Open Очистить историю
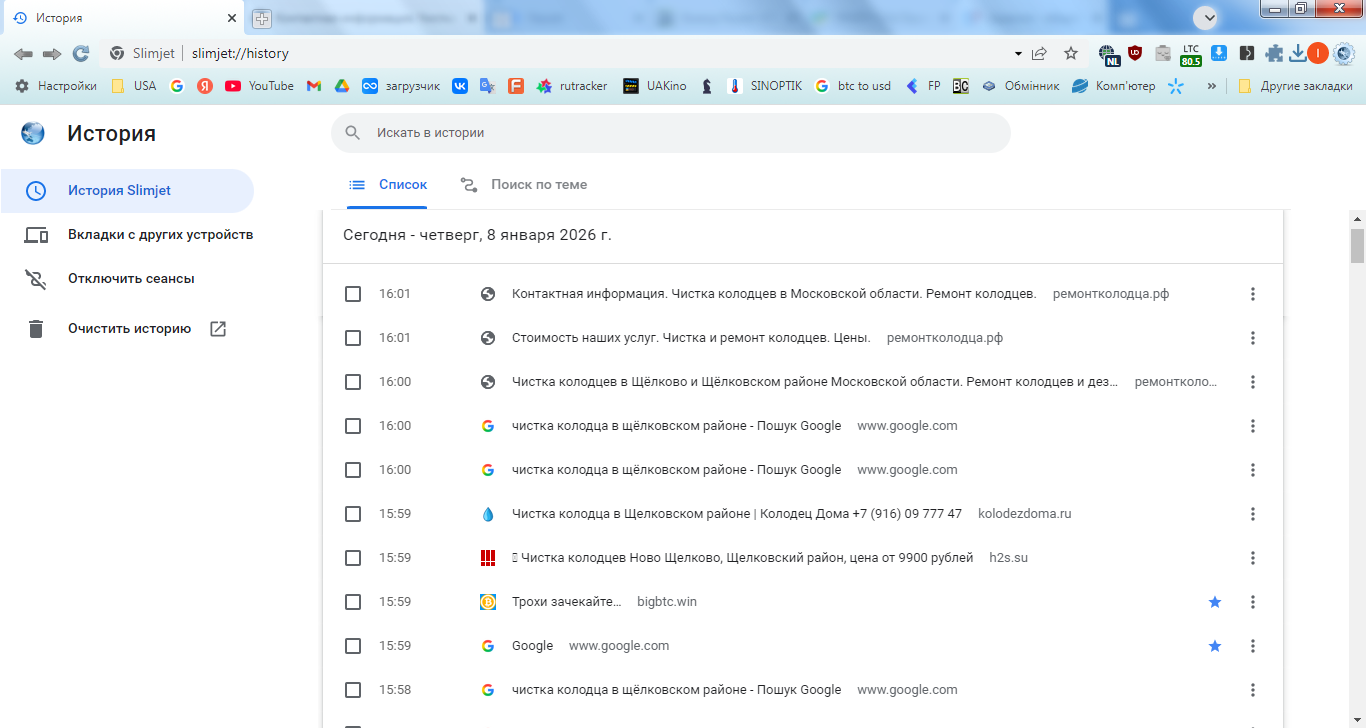The image size is (1366, 728). click(128, 329)
